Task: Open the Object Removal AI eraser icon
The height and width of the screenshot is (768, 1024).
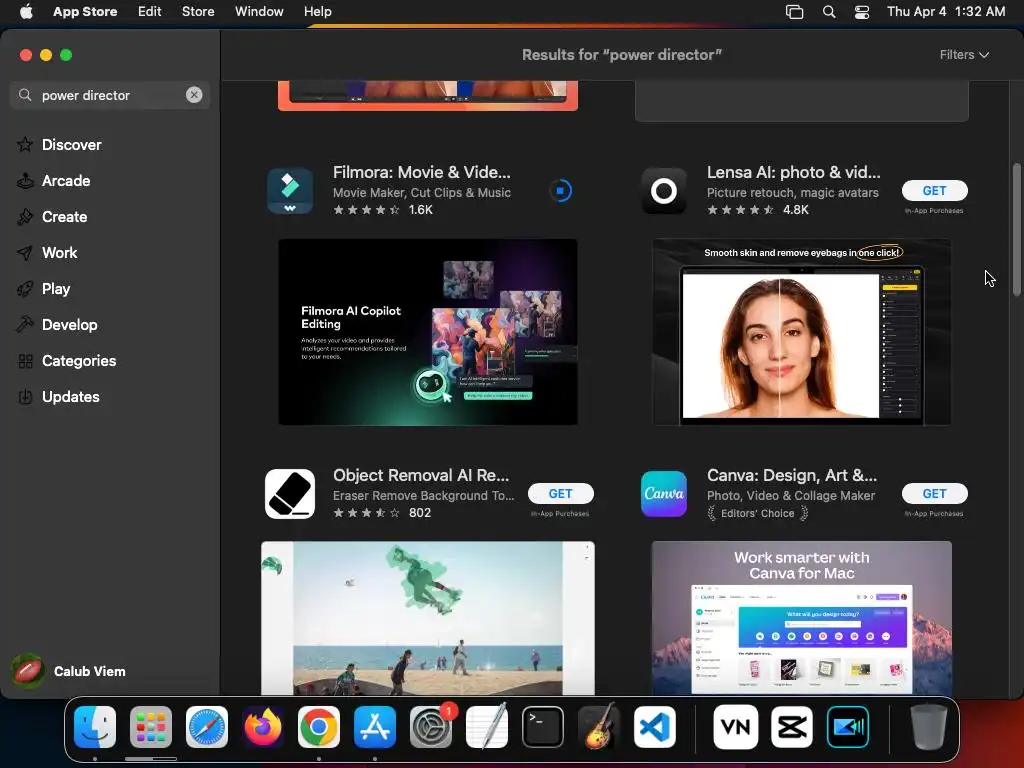Action: pos(290,494)
